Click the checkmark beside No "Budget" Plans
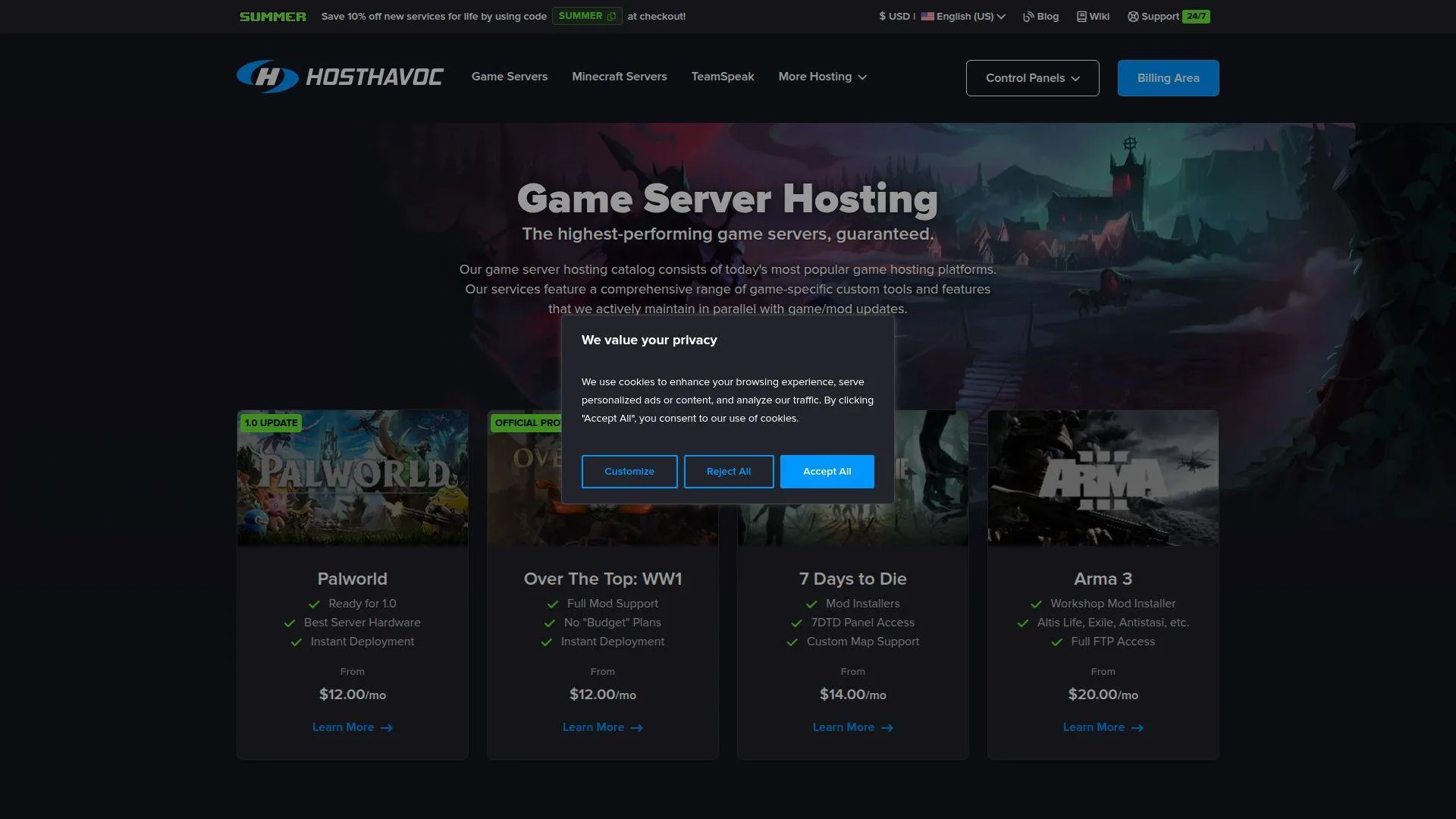Screen dimensions: 1456x819 pos(550,623)
